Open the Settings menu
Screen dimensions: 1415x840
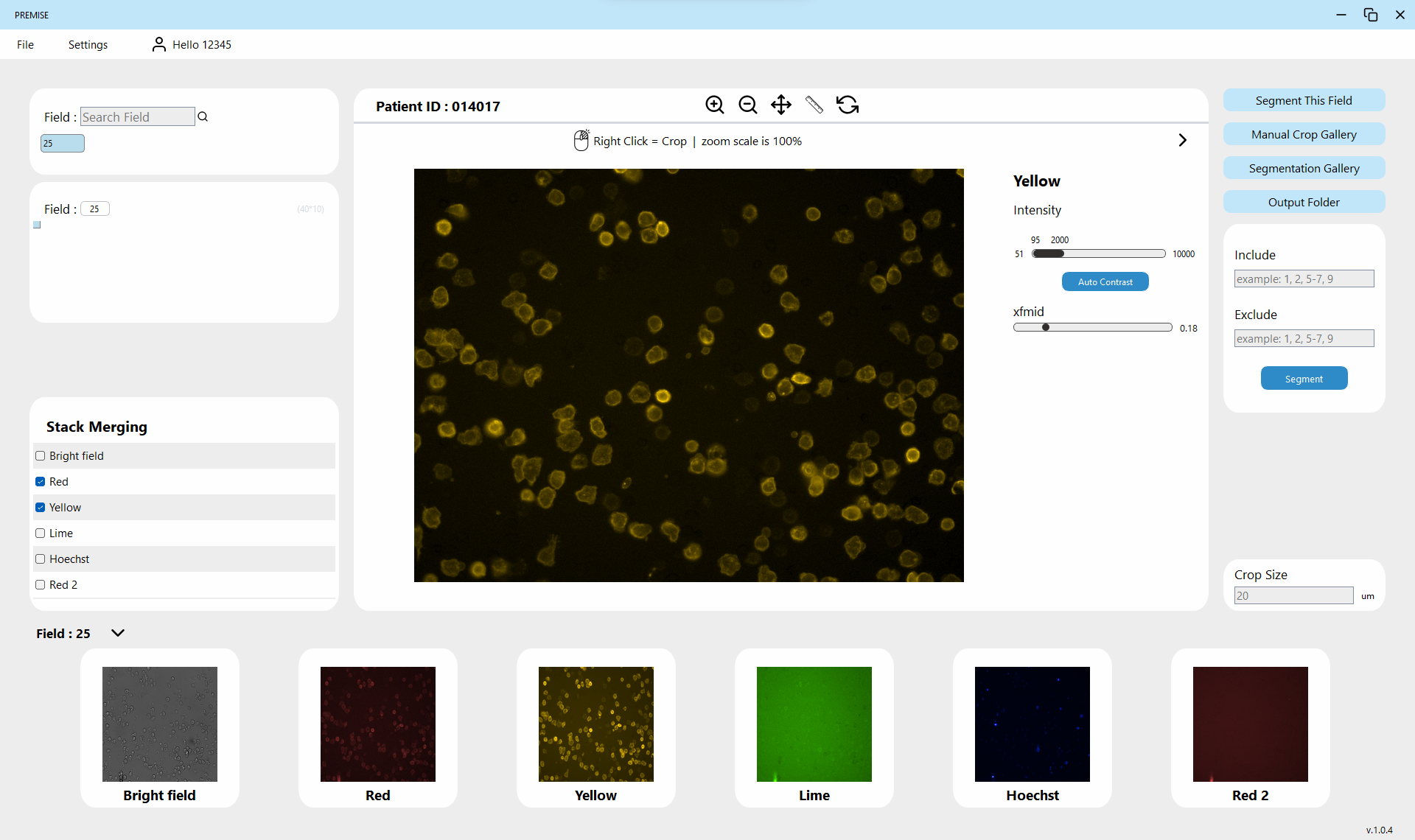88,45
